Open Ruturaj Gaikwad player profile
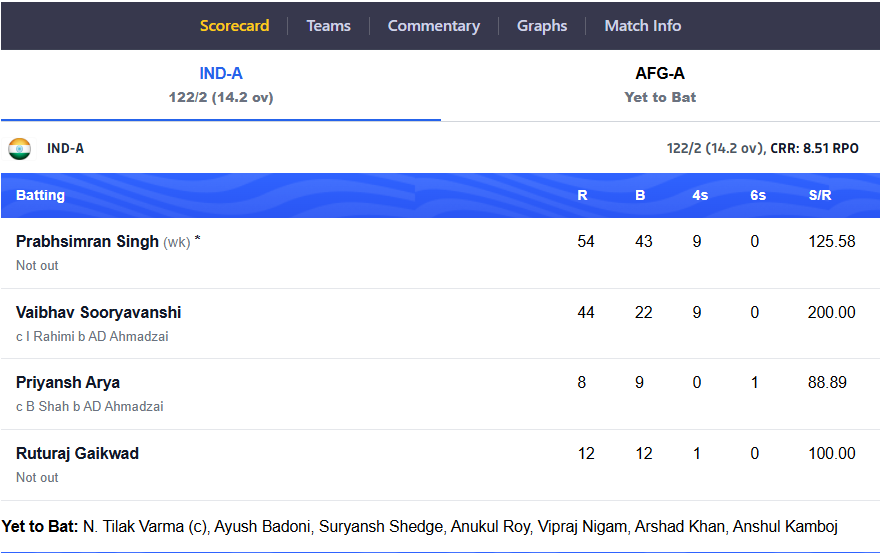This screenshot has height=553, width=880. [x=77, y=453]
